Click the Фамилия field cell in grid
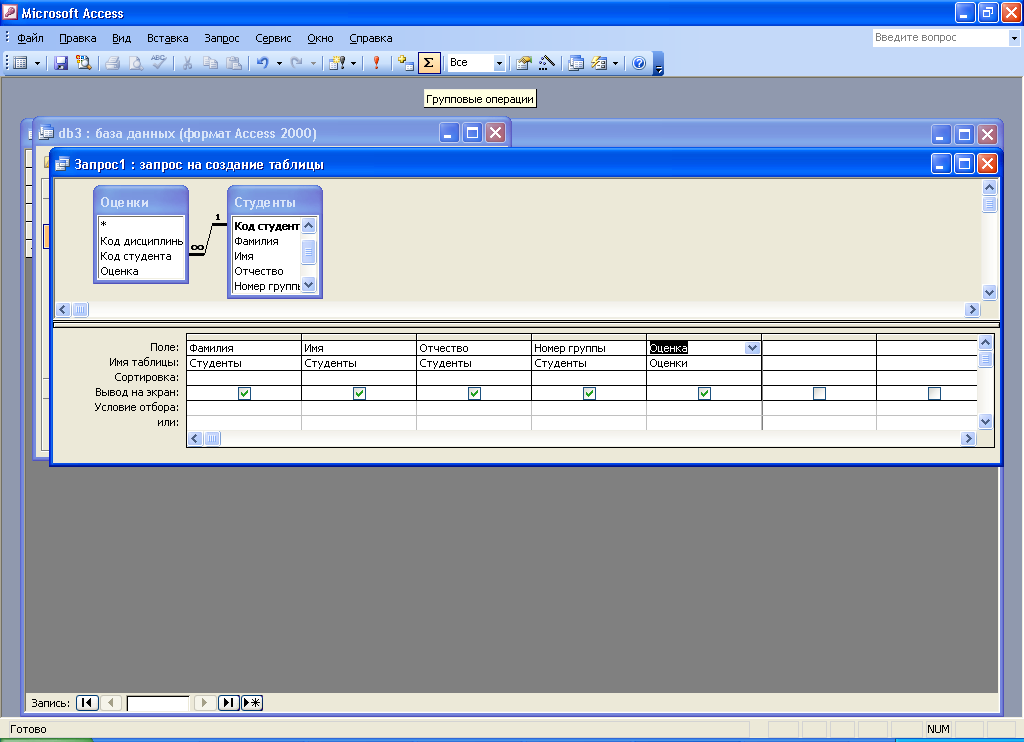 click(x=244, y=348)
